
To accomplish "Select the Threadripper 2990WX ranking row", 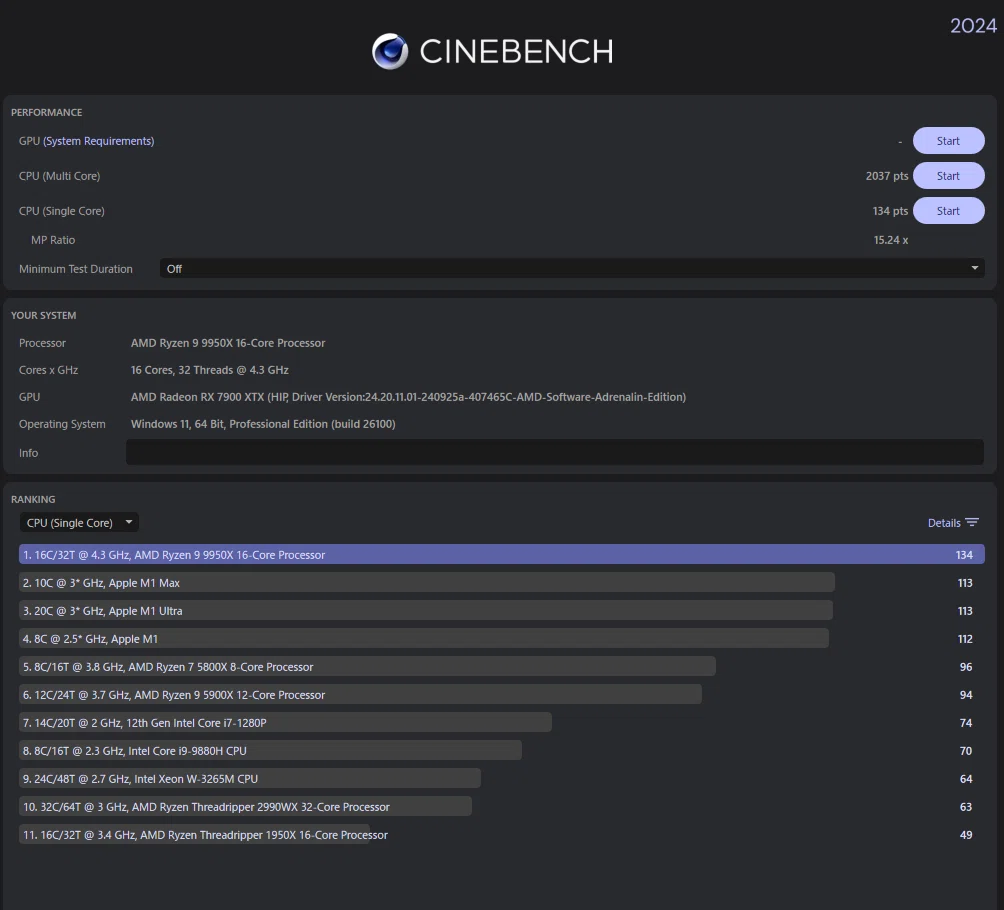I will (501, 807).
